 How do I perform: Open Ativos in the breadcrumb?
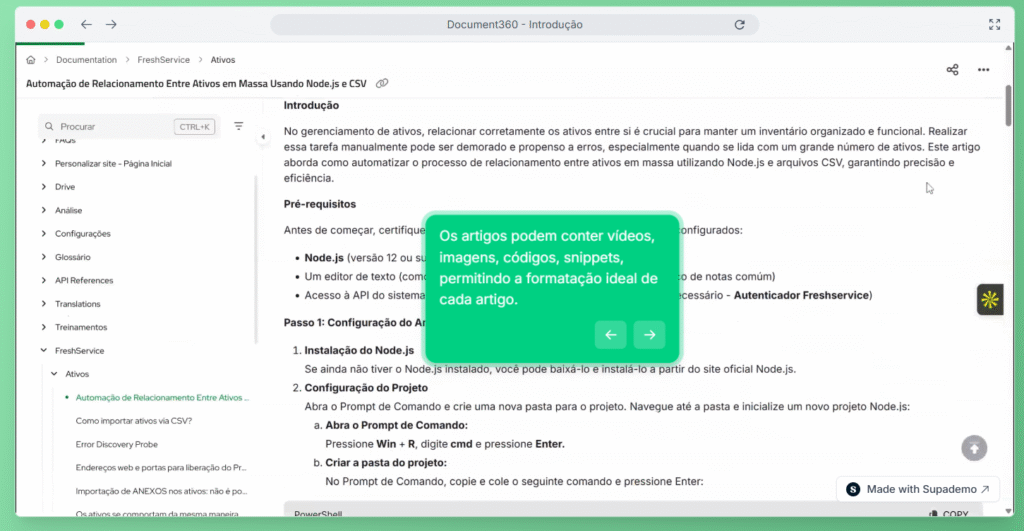click(223, 59)
